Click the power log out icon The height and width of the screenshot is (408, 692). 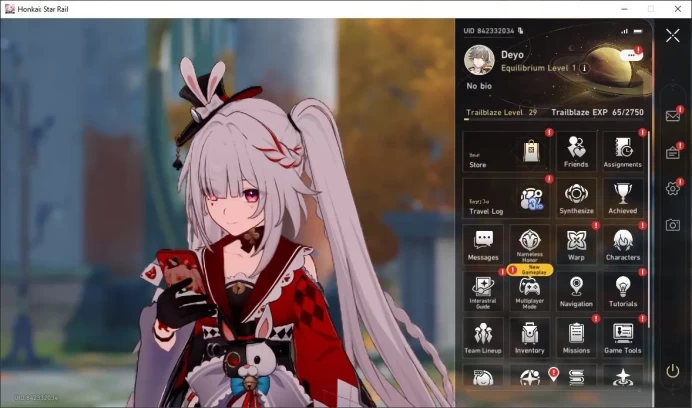coord(673,371)
